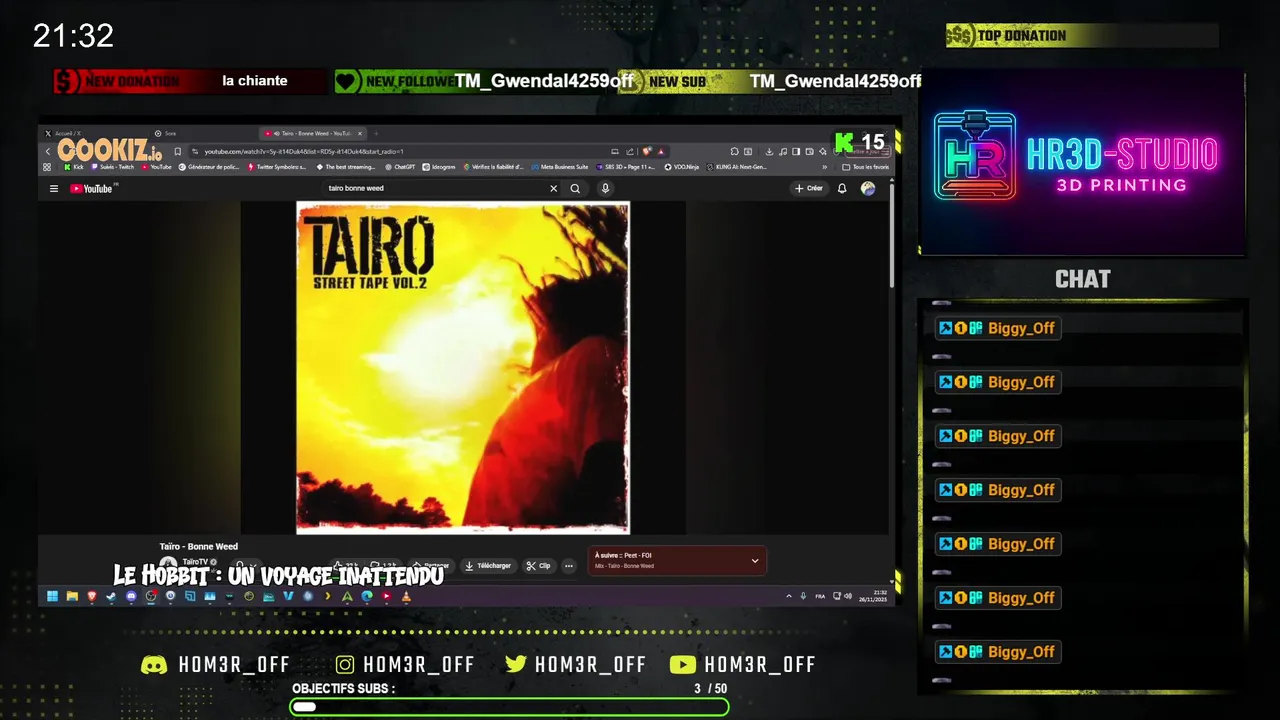
Task: Click the music note toolbar icon
Action: tap(783, 151)
